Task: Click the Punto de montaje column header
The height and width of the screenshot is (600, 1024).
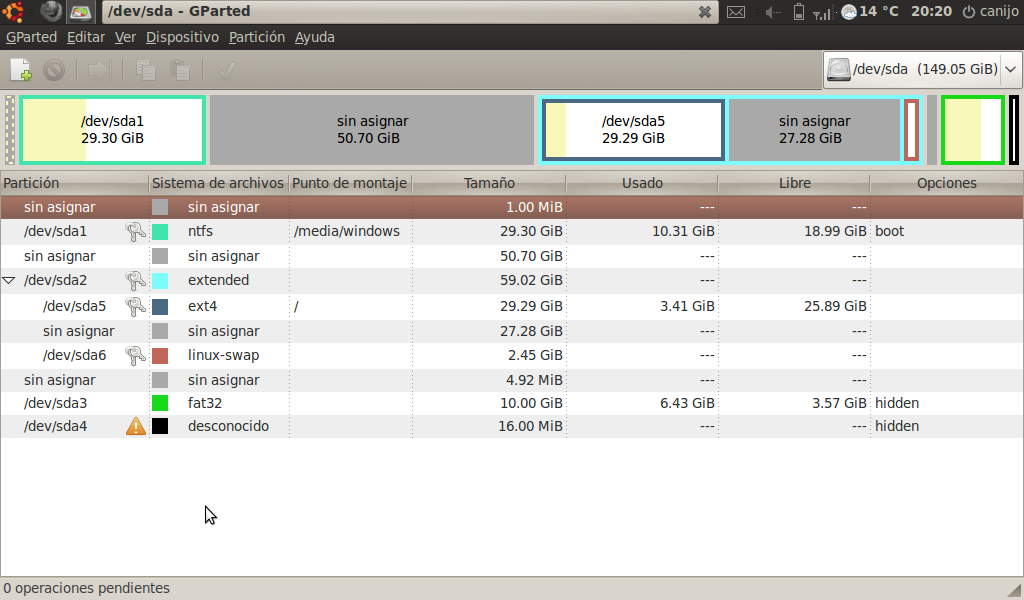Action: click(x=350, y=183)
